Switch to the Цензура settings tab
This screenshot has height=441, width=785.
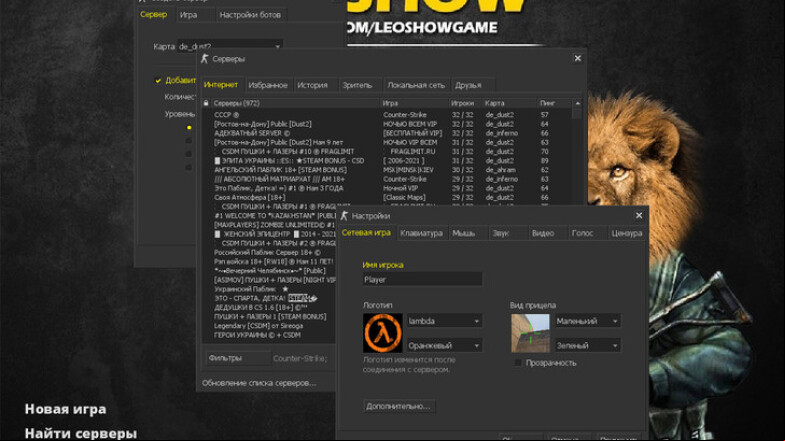[x=626, y=233]
